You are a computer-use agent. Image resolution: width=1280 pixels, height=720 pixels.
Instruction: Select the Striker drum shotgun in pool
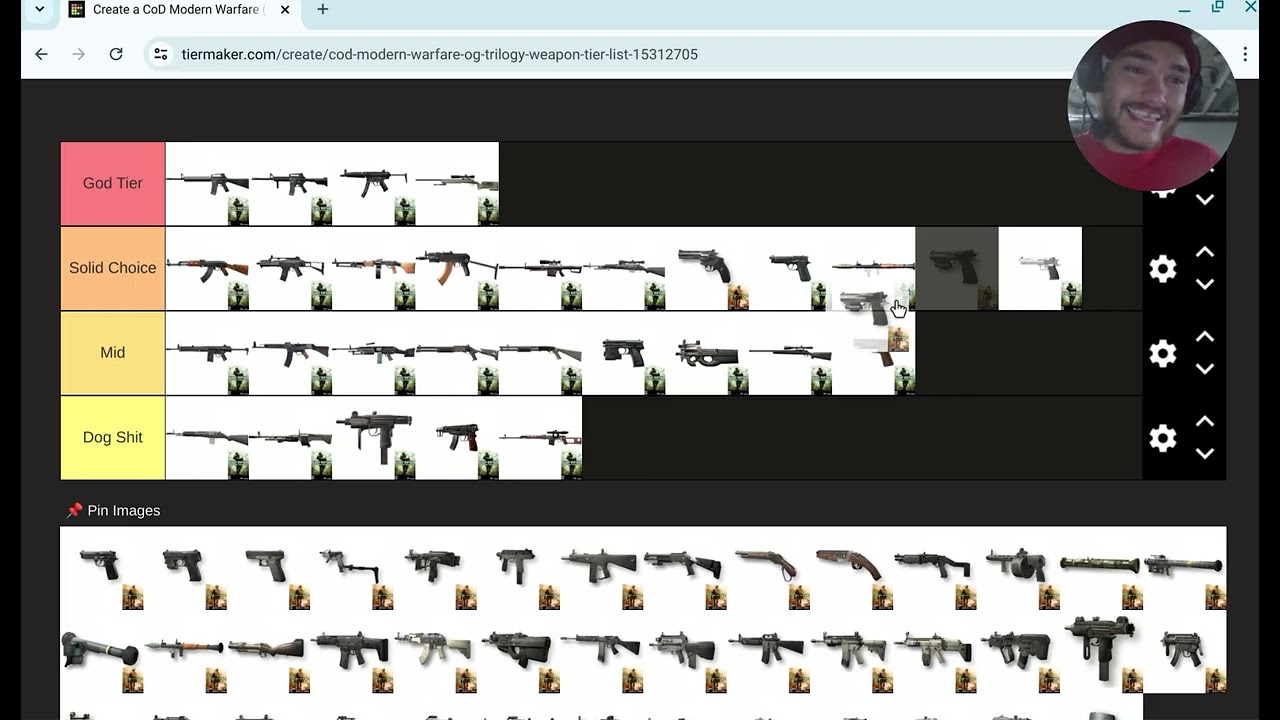point(1018,568)
